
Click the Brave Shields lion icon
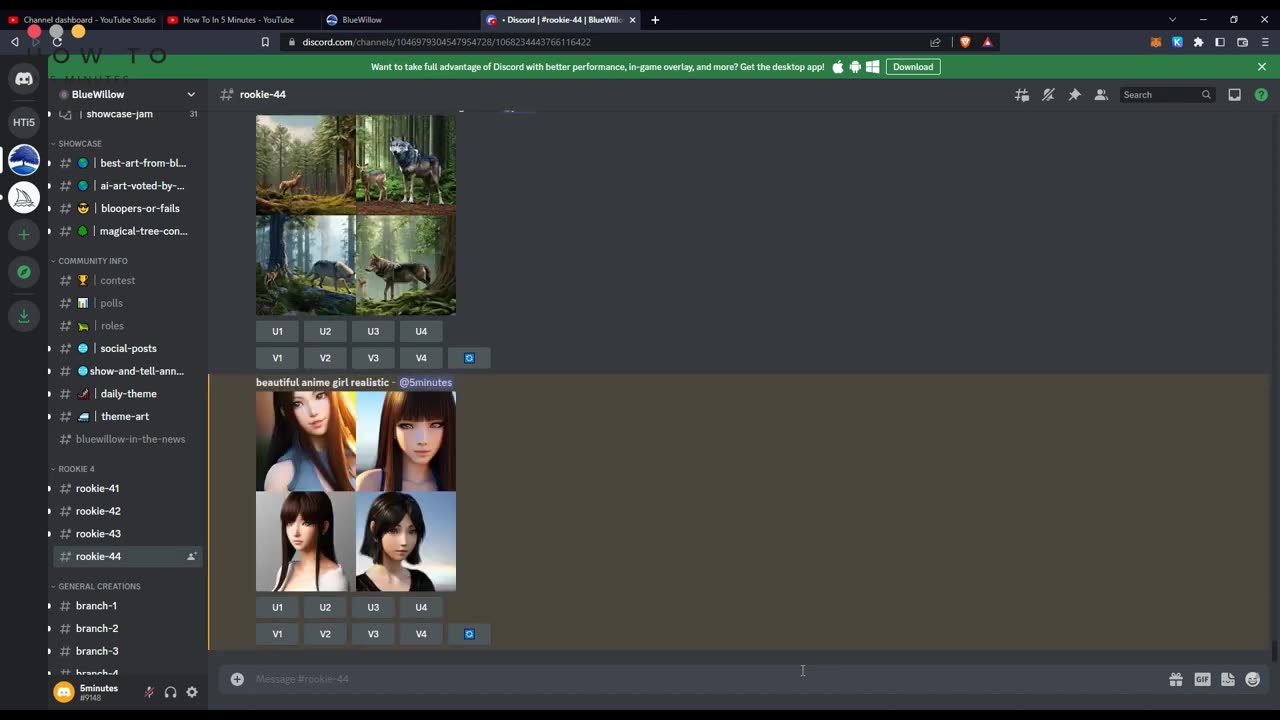coord(965,42)
